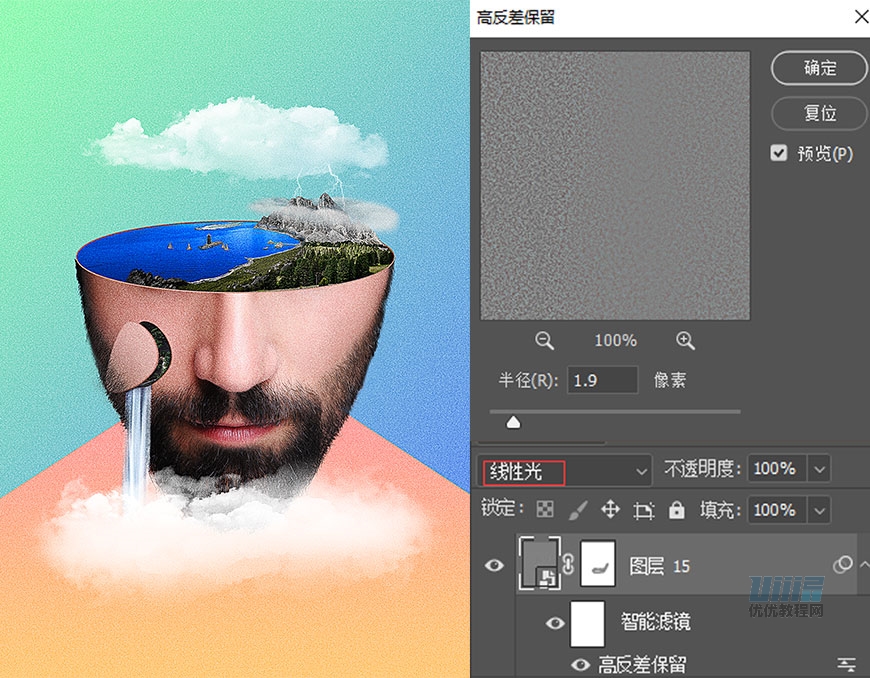Click the 不透明度 opacity value field
The height and width of the screenshot is (678, 870).
point(777,469)
